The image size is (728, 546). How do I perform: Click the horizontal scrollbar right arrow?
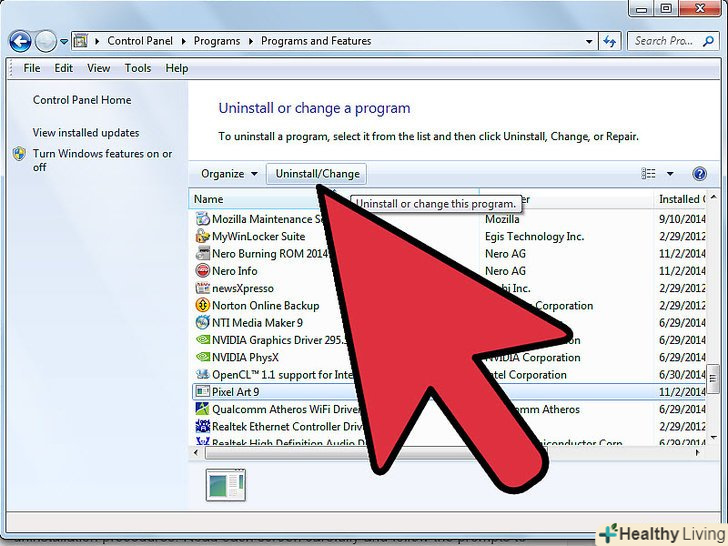697,452
